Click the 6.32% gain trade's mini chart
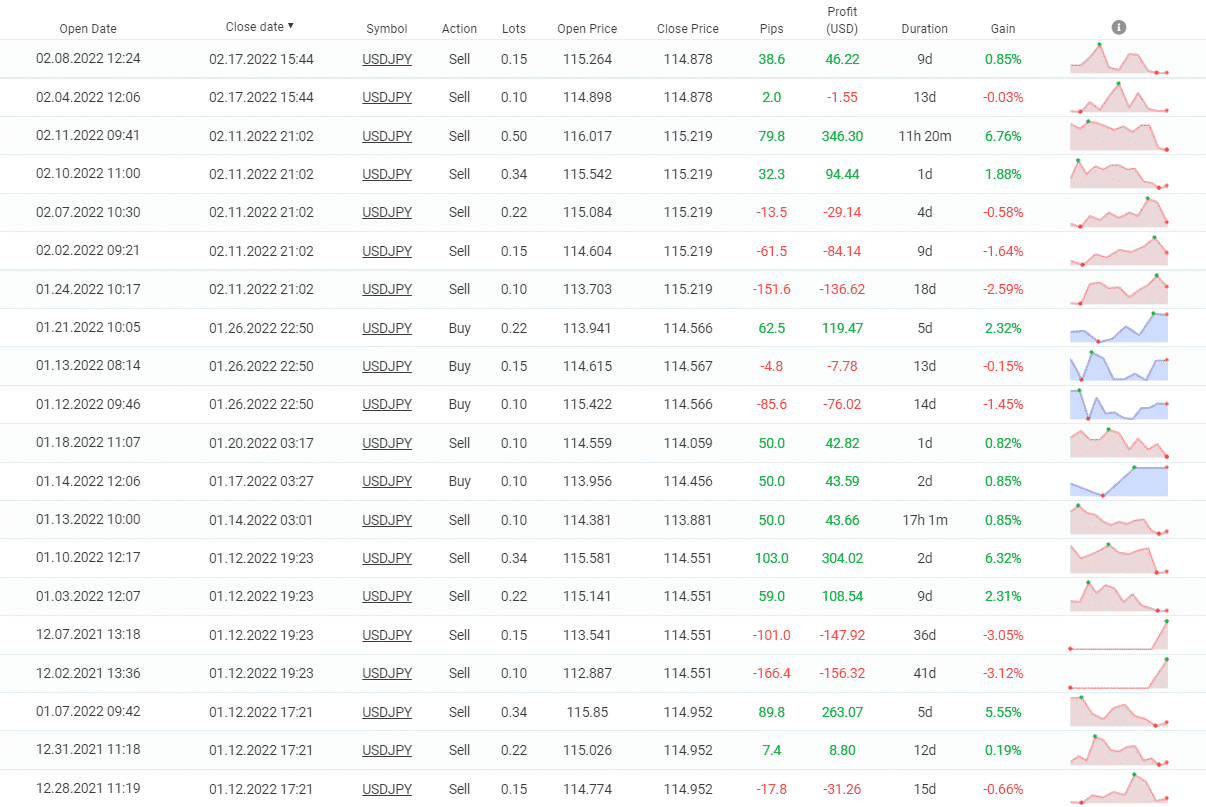 pos(1118,558)
